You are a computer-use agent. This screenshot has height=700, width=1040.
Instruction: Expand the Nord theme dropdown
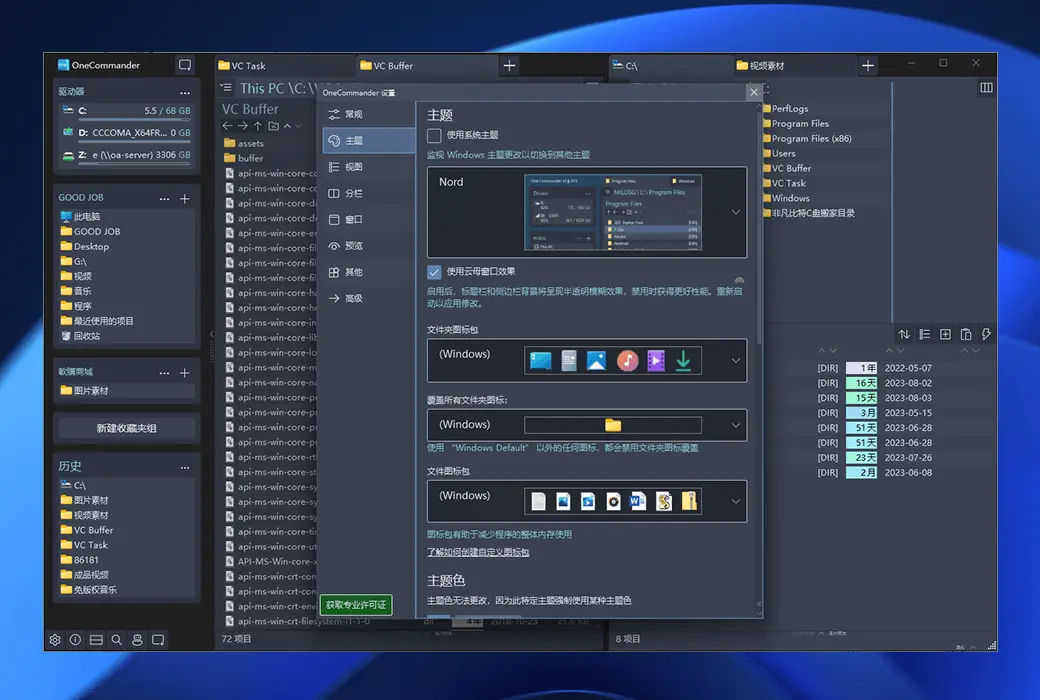735,212
